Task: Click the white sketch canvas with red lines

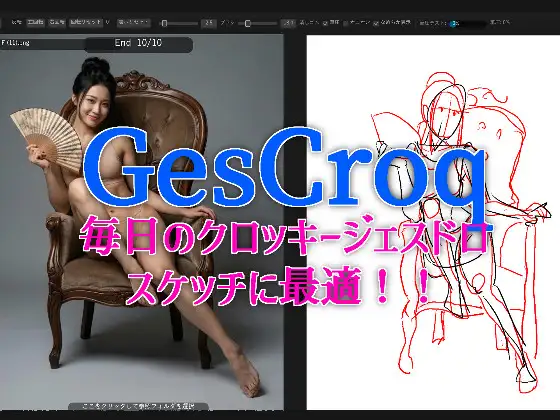Action: (x=433, y=222)
